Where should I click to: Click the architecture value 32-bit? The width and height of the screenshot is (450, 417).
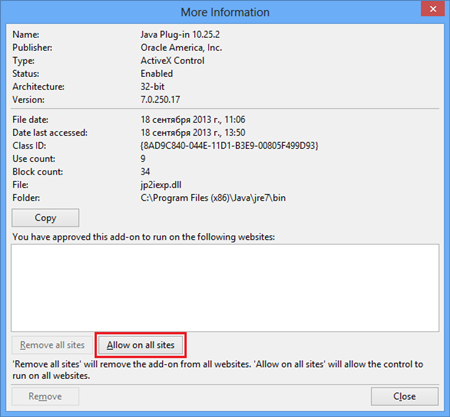(x=152, y=87)
